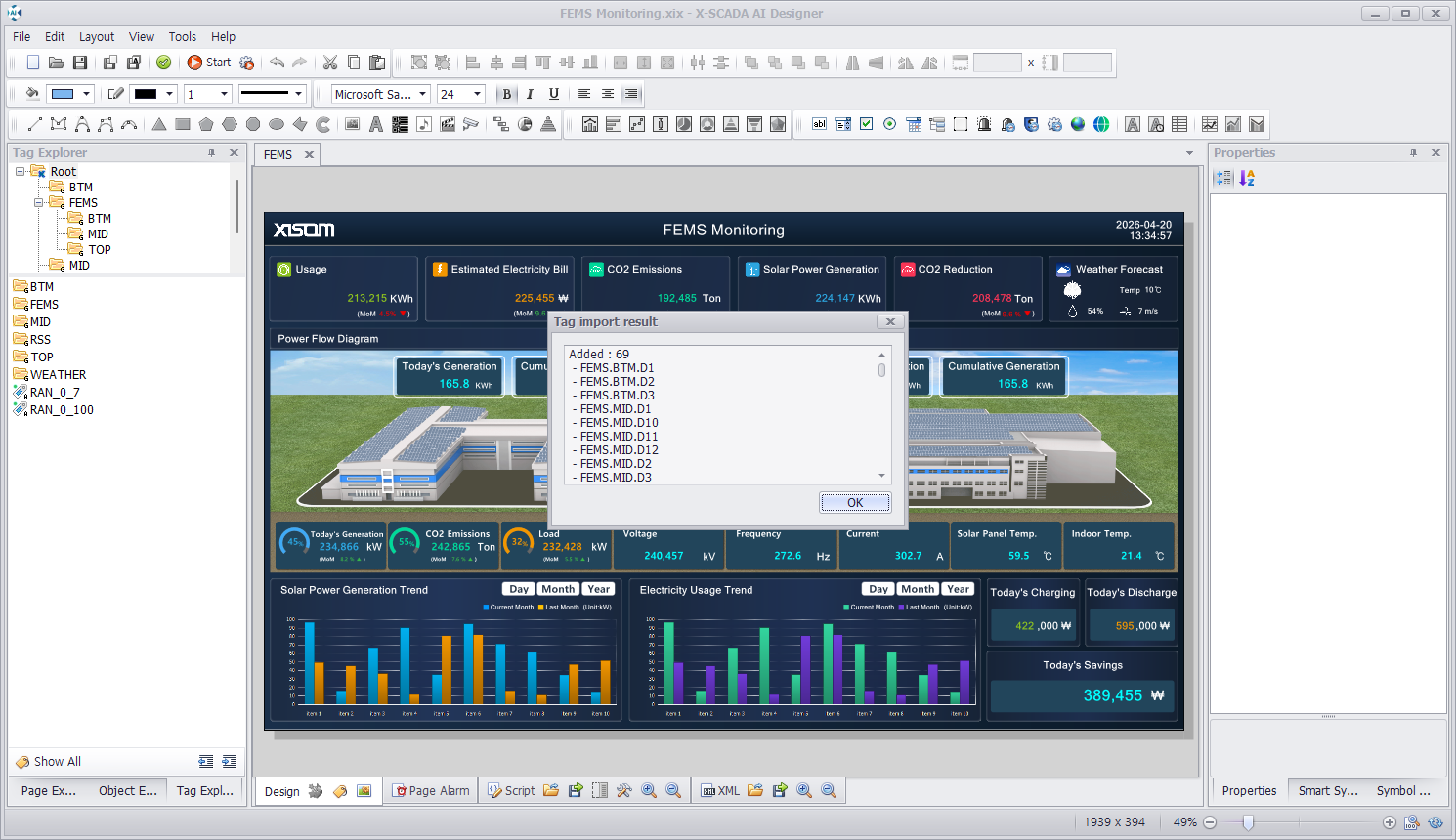Click OK in Tag import result dialog
This screenshot has width=1456, height=840.
(x=855, y=503)
